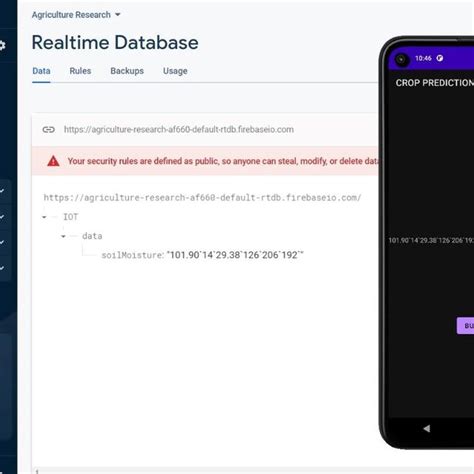Image resolution: width=474 pixels, height=474 pixels.
Task: Click the monospace root database URL
Action: click(202, 198)
